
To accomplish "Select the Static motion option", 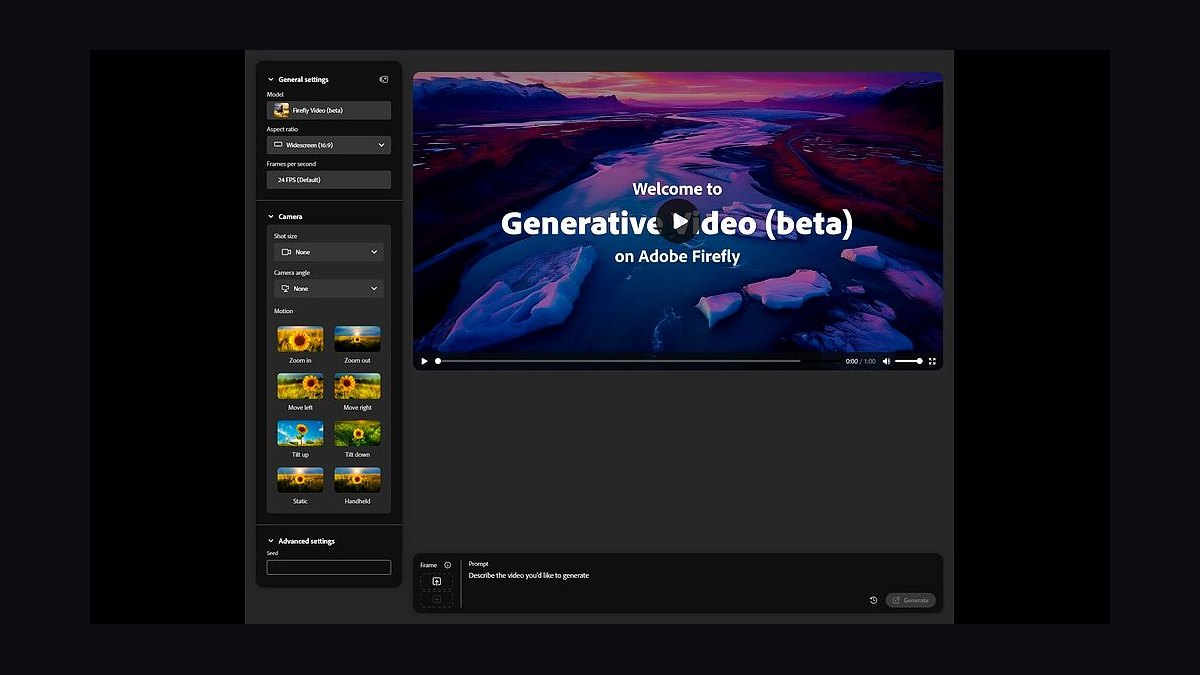I will point(300,479).
